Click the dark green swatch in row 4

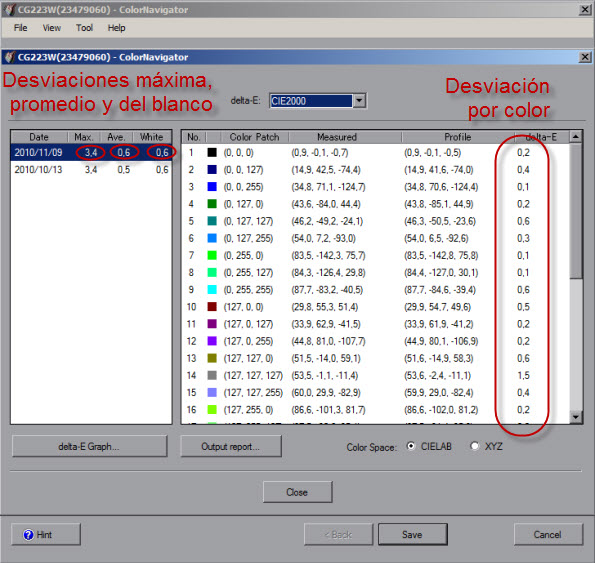(x=212, y=204)
